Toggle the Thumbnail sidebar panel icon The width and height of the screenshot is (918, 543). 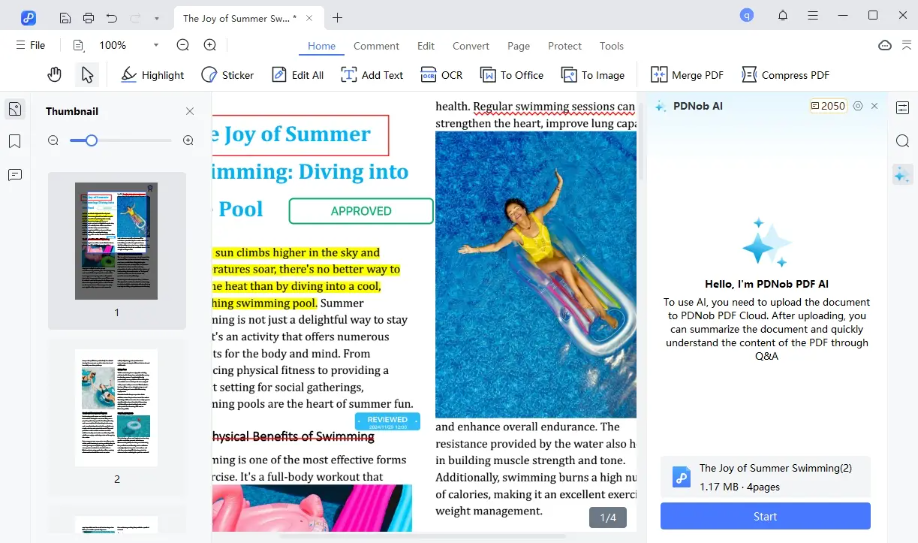(x=15, y=109)
